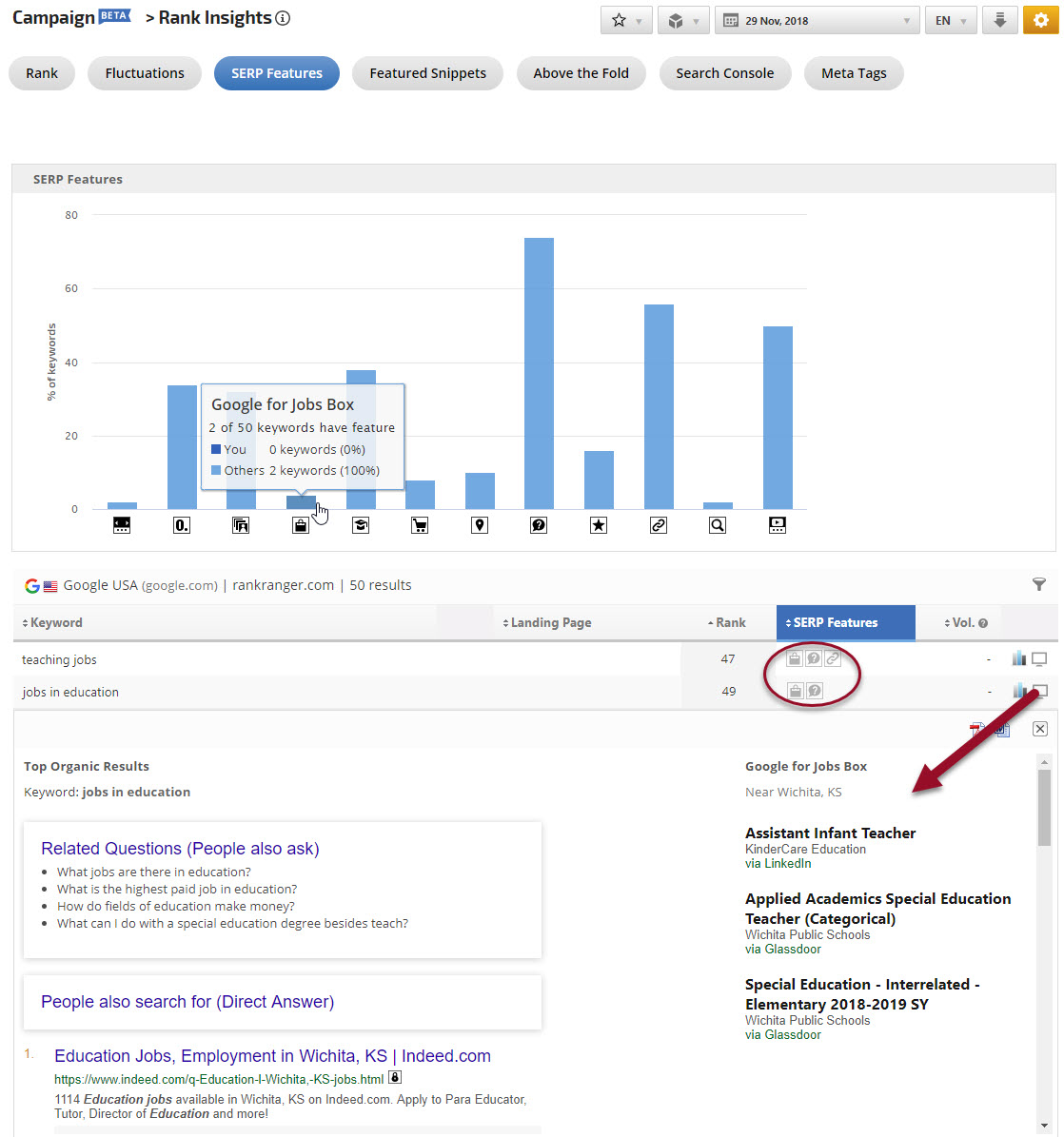Click the magnifier search chart icon
The width and height of the screenshot is (1064, 1137).
pyautogui.click(x=718, y=525)
